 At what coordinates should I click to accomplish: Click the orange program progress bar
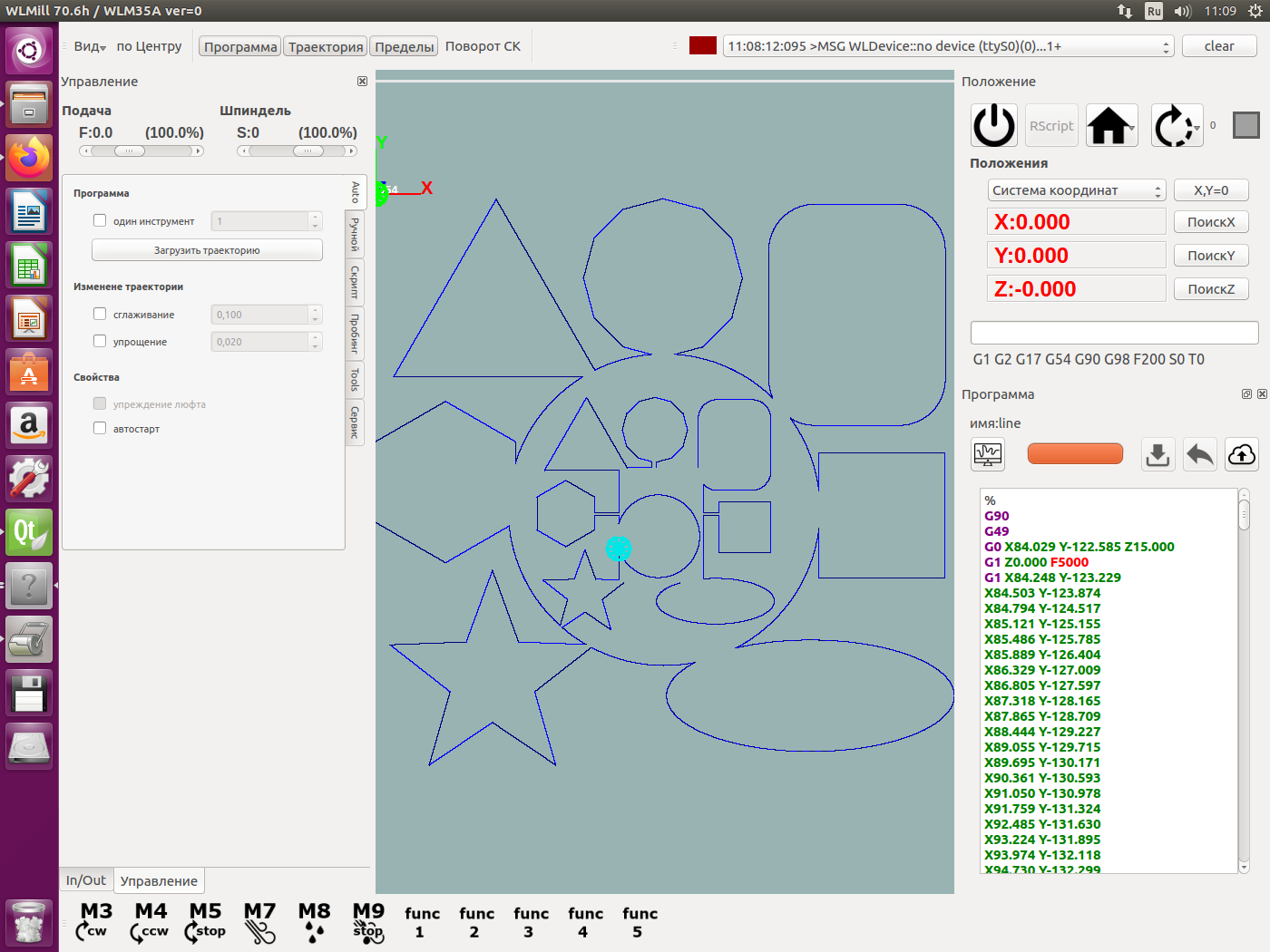click(1075, 453)
